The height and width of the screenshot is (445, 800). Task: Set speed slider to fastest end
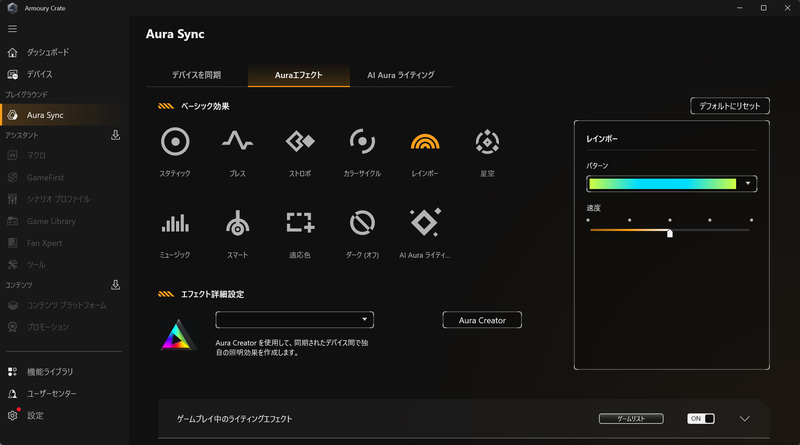point(751,230)
